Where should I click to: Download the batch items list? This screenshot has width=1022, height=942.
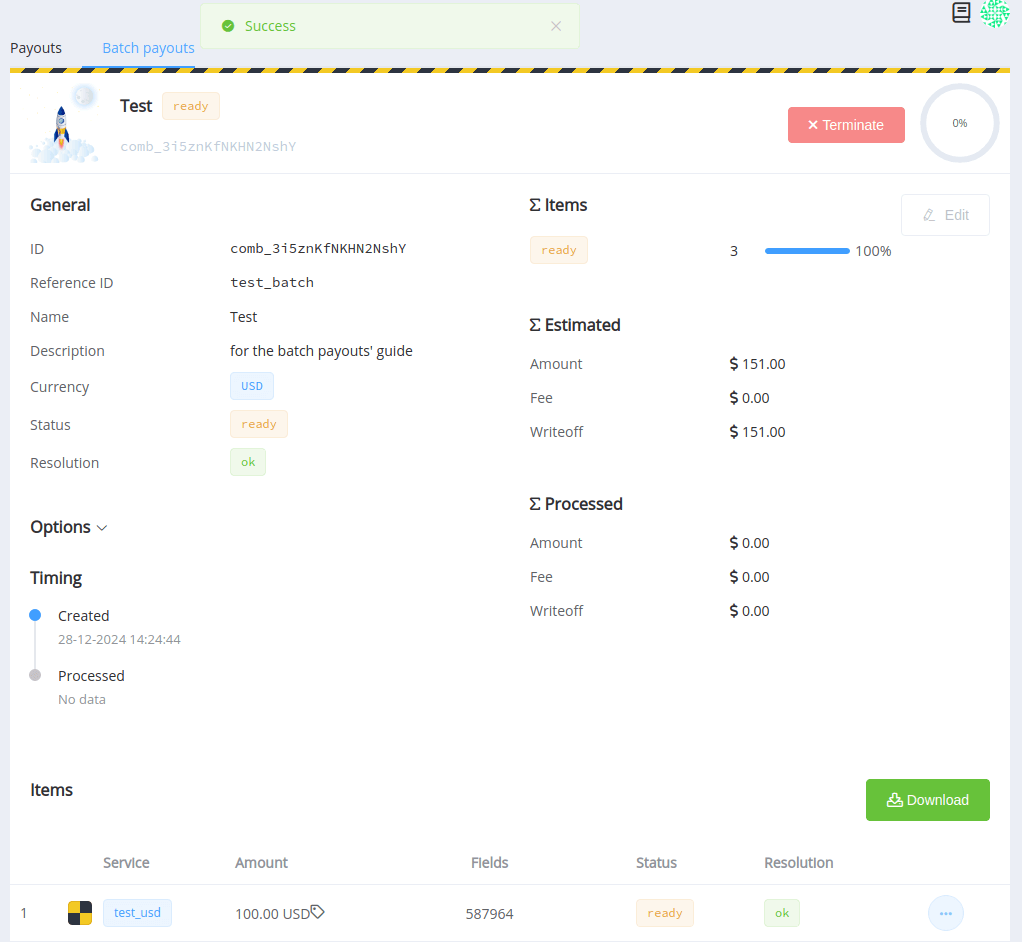pyautogui.click(x=927, y=800)
